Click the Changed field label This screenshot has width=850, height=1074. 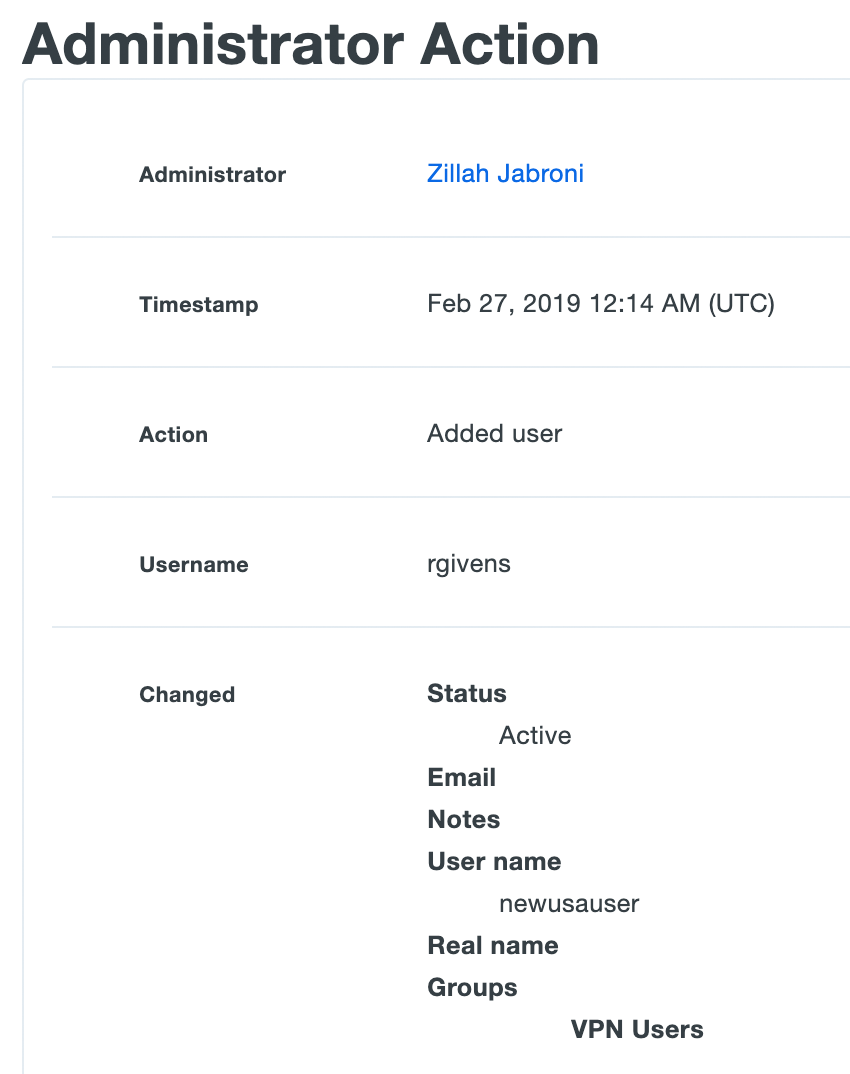tap(187, 694)
